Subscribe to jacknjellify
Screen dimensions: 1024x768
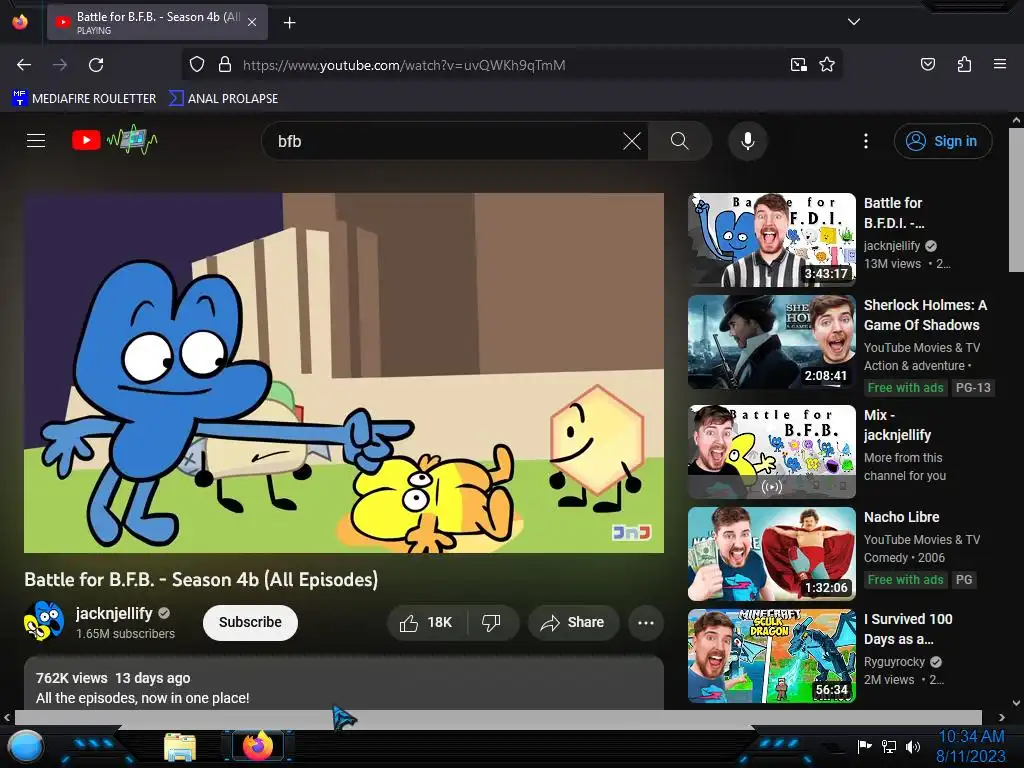(x=250, y=622)
